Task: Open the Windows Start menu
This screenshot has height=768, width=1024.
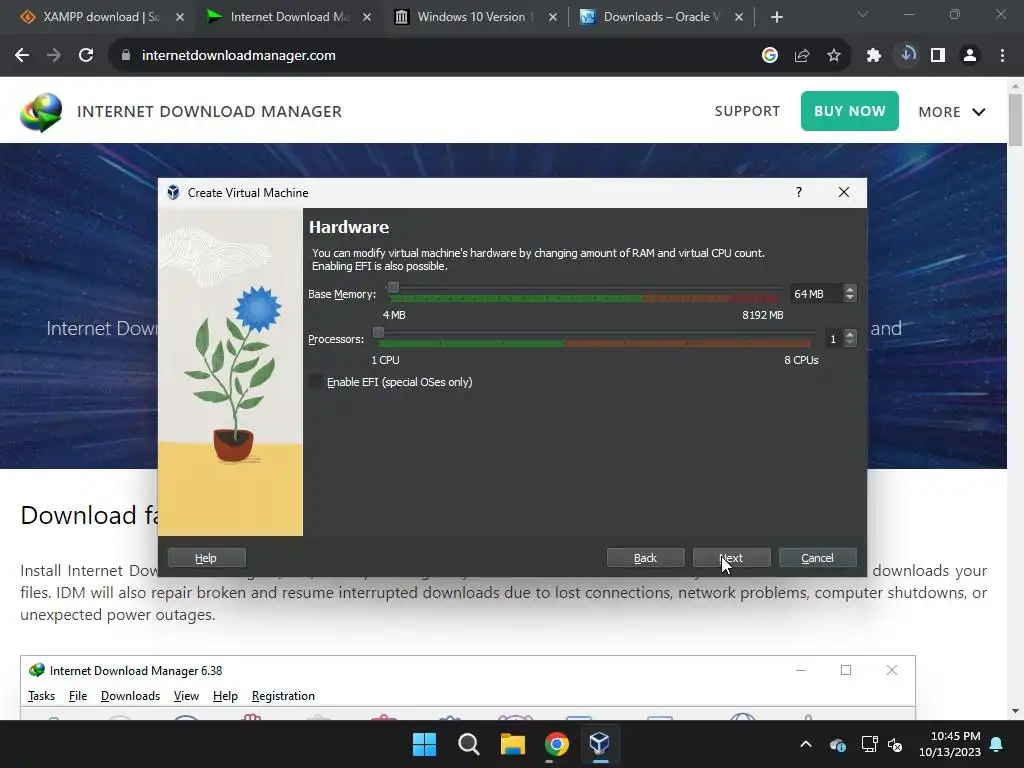Action: coord(424,744)
